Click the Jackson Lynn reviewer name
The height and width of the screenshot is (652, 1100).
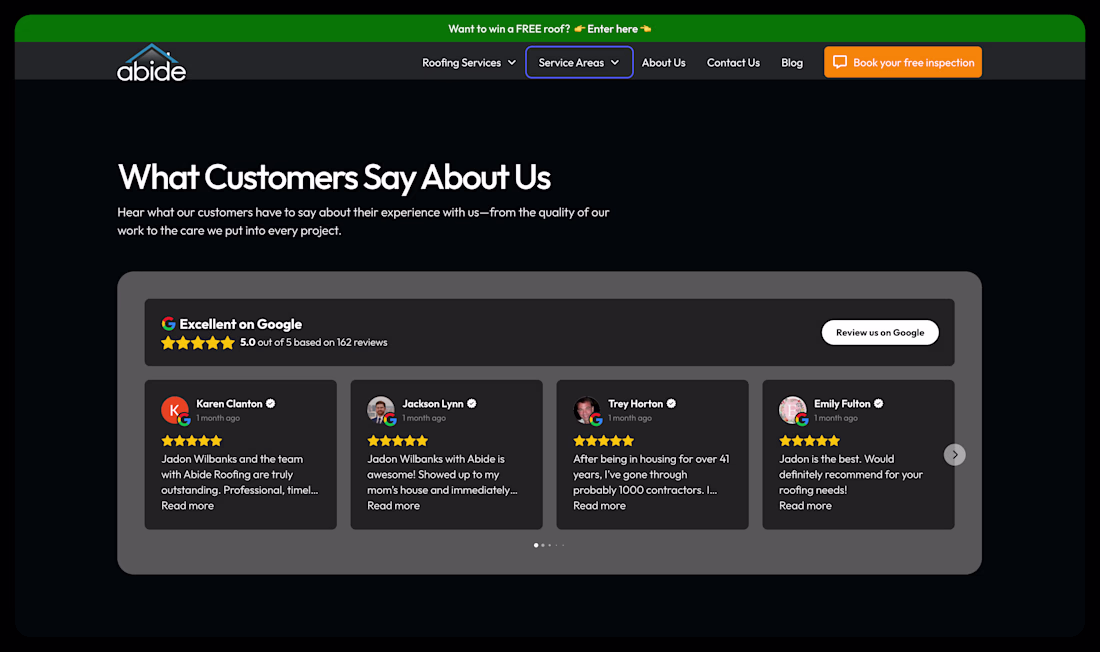tap(433, 404)
